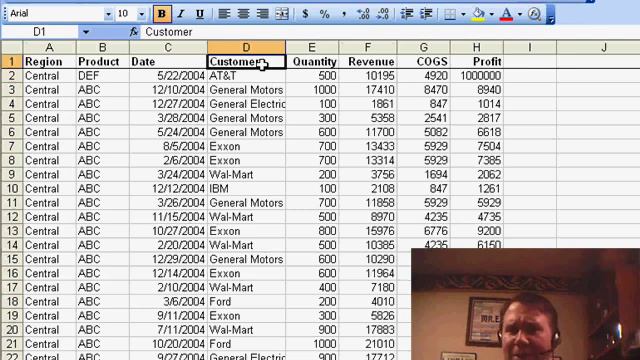The width and height of the screenshot is (640, 360).
Task: Select column E header
Action: point(312,47)
